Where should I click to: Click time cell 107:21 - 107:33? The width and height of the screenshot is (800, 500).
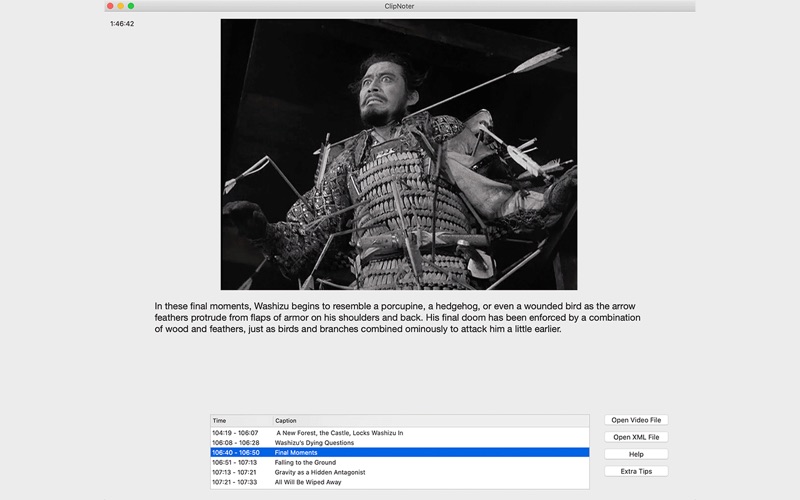[x=235, y=482]
